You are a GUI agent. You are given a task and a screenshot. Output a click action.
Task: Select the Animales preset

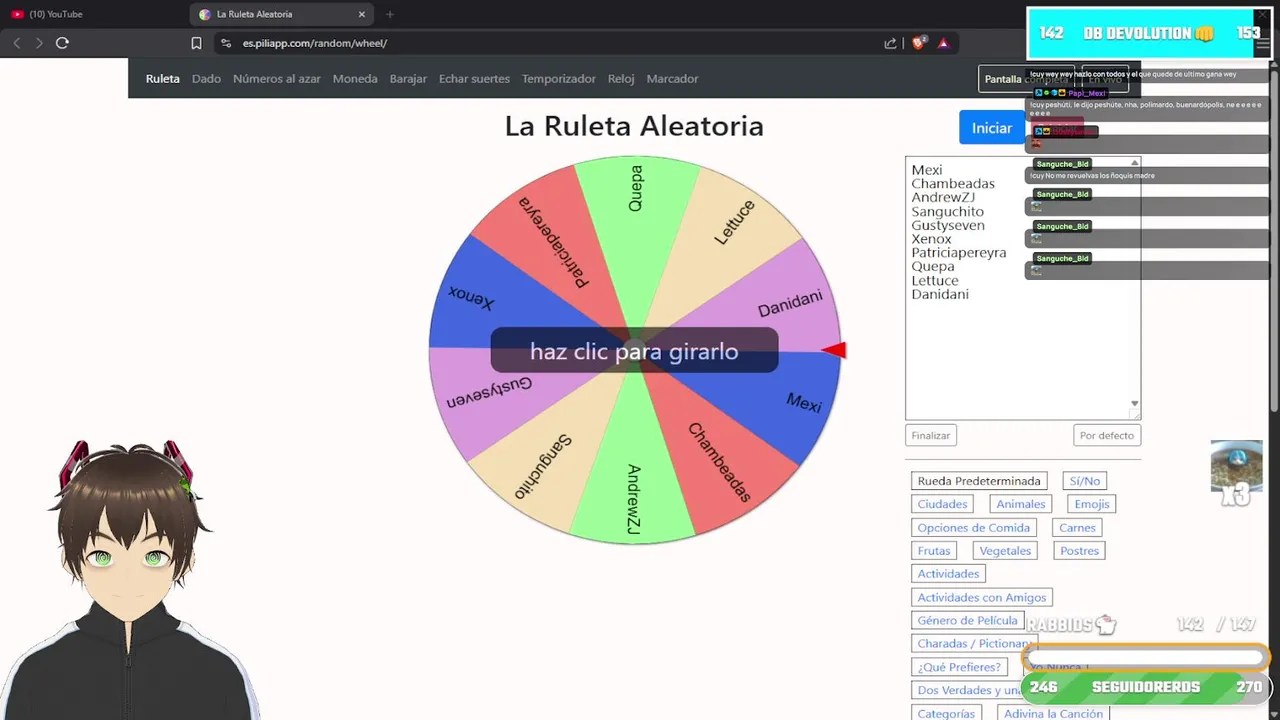(x=1020, y=504)
